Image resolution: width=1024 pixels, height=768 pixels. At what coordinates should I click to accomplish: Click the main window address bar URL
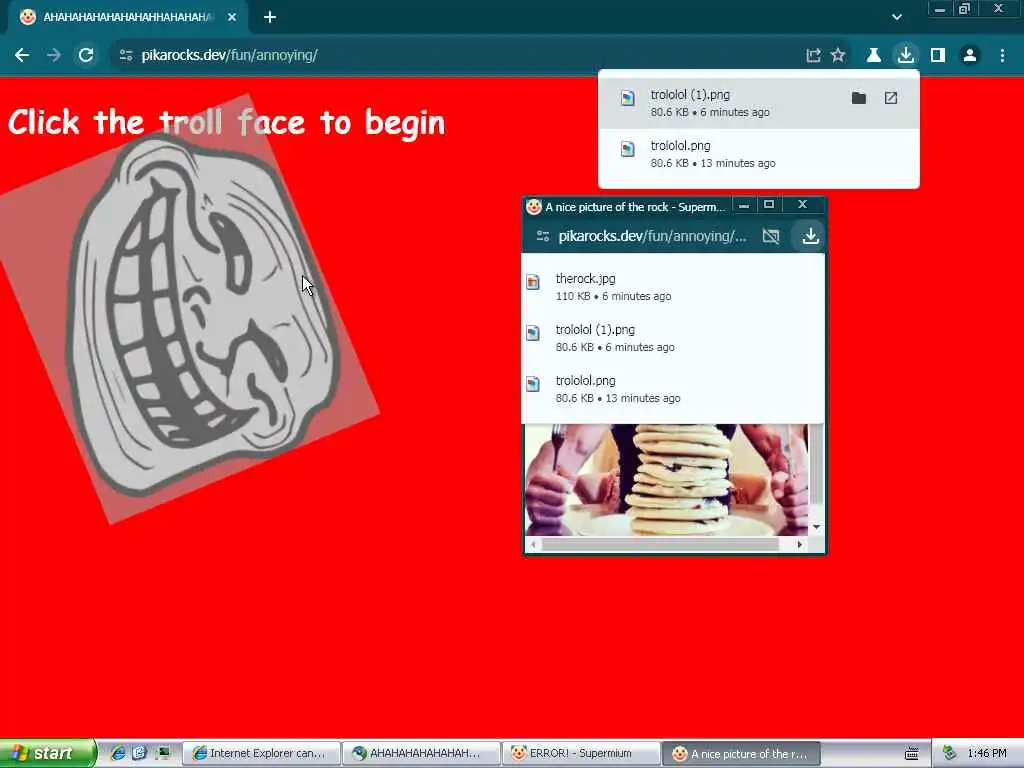coord(229,56)
